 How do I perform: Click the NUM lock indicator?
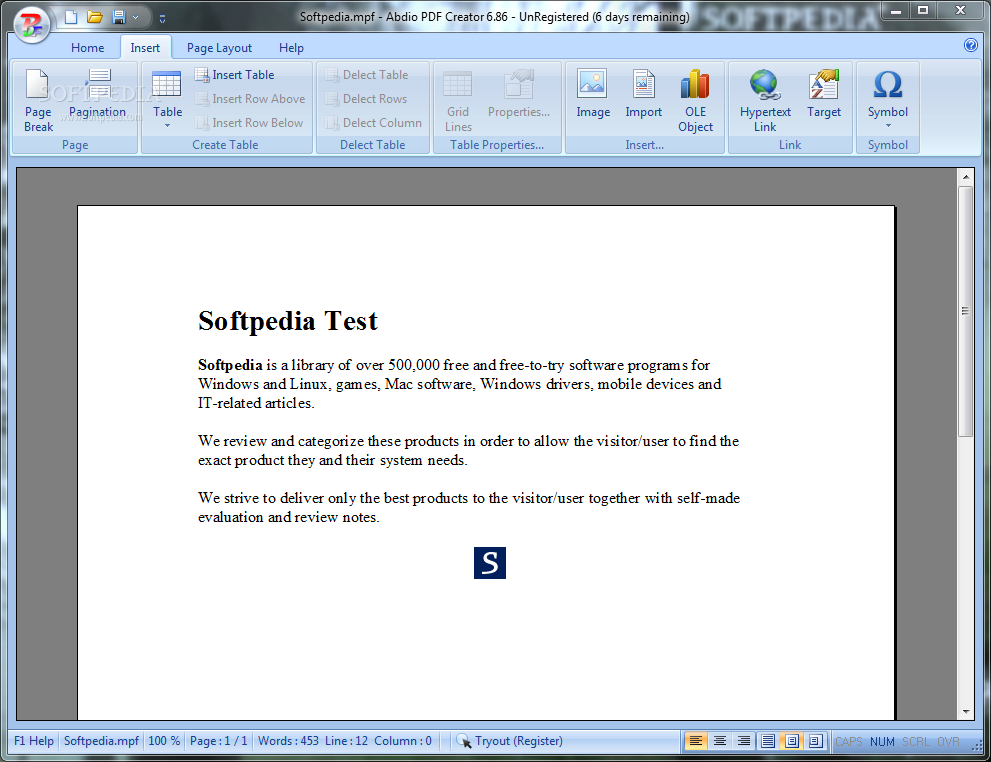[882, 742]
